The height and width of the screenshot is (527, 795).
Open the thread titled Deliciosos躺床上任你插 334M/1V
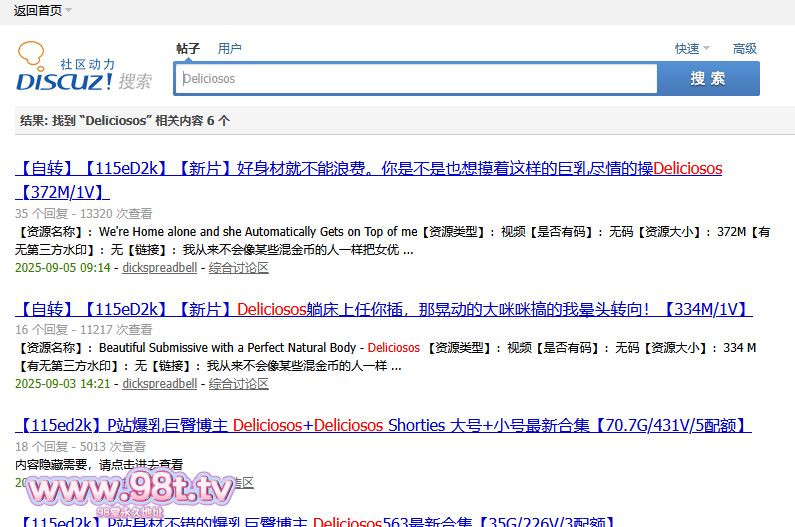coord(384,309)
